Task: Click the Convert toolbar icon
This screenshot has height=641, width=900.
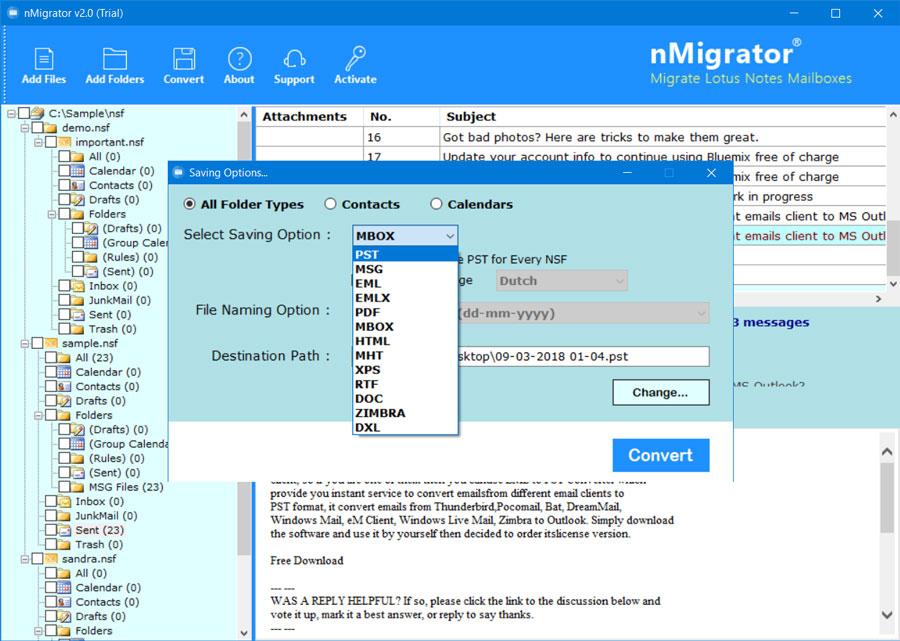Action: pos(184,59)
